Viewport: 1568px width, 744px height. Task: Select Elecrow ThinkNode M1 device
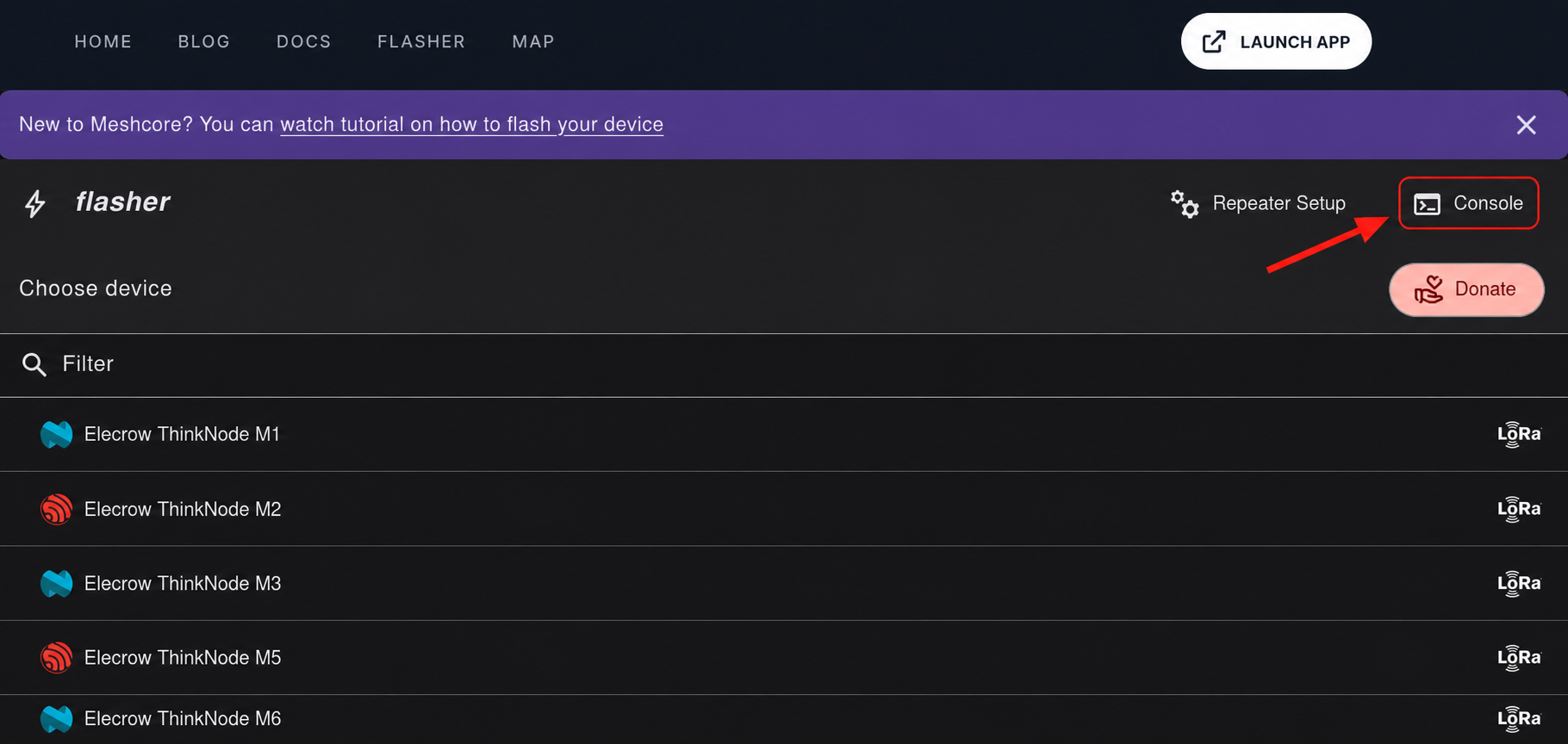tap(784, 434)
